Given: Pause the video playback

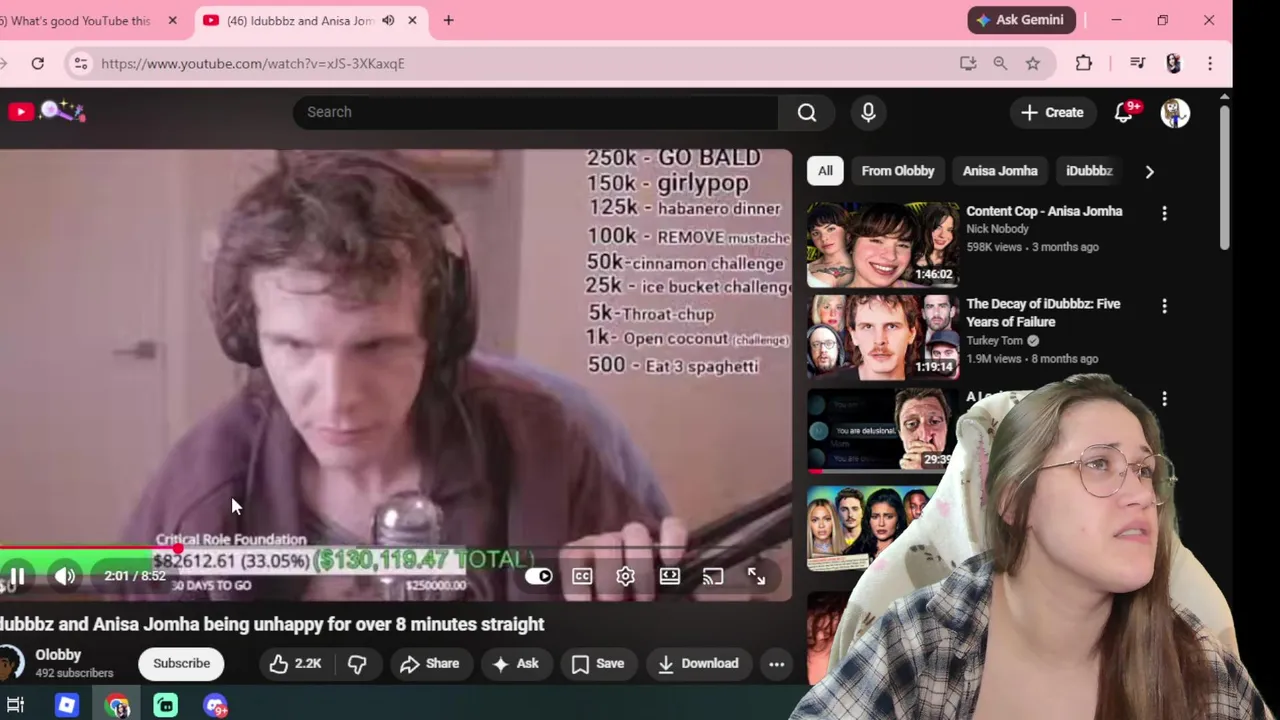Looking at the screenshot, I should point(17,576).
